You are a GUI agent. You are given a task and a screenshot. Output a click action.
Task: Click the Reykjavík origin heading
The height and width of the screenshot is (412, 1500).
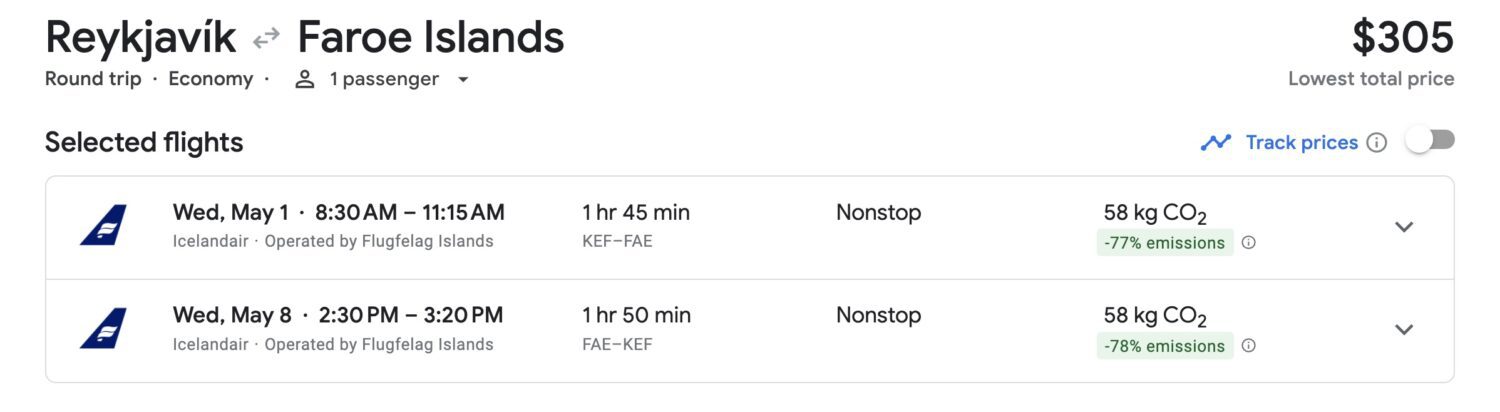140,38
